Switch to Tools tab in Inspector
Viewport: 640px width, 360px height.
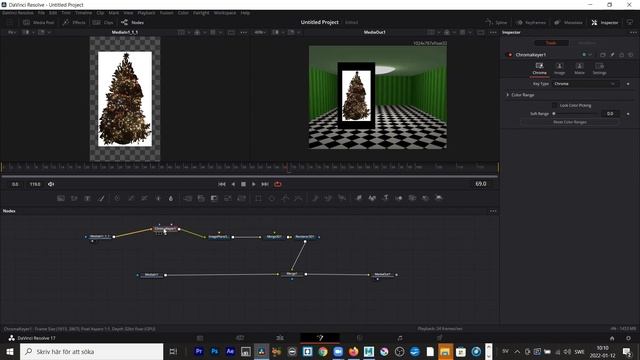551,43
